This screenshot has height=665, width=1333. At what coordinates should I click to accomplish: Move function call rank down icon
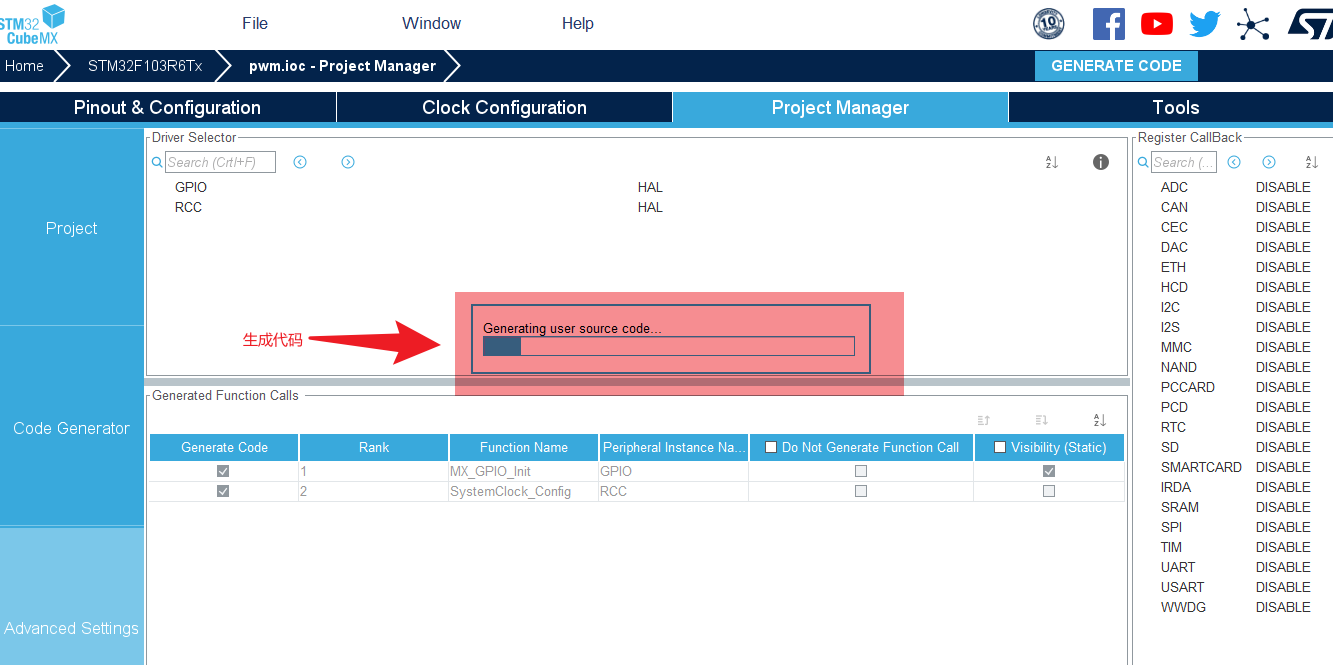[1041, 420]
